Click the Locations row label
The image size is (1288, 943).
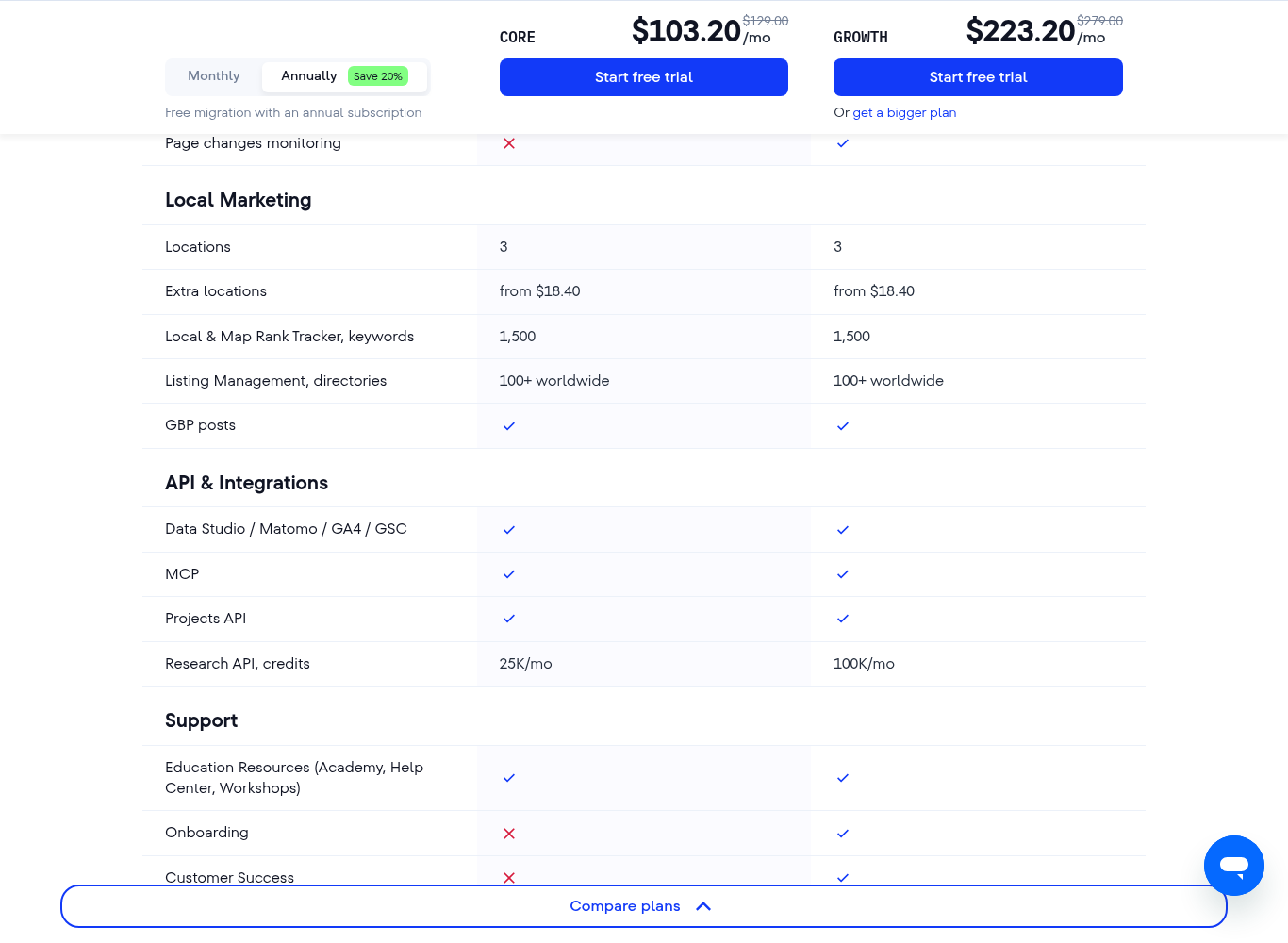coord(198,247)
